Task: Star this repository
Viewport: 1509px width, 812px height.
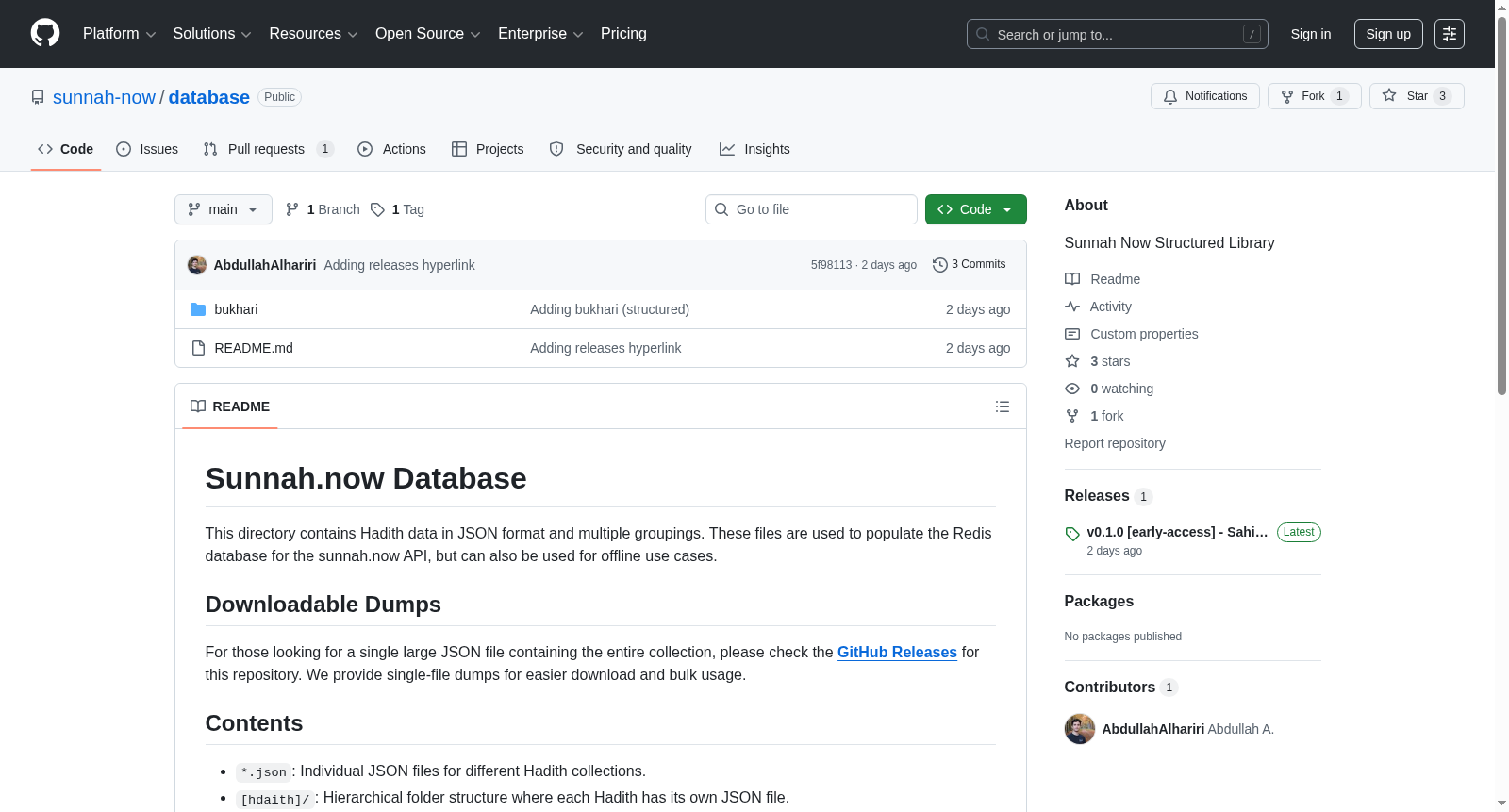Action: pyautogui.click(x=1417, y=96)
